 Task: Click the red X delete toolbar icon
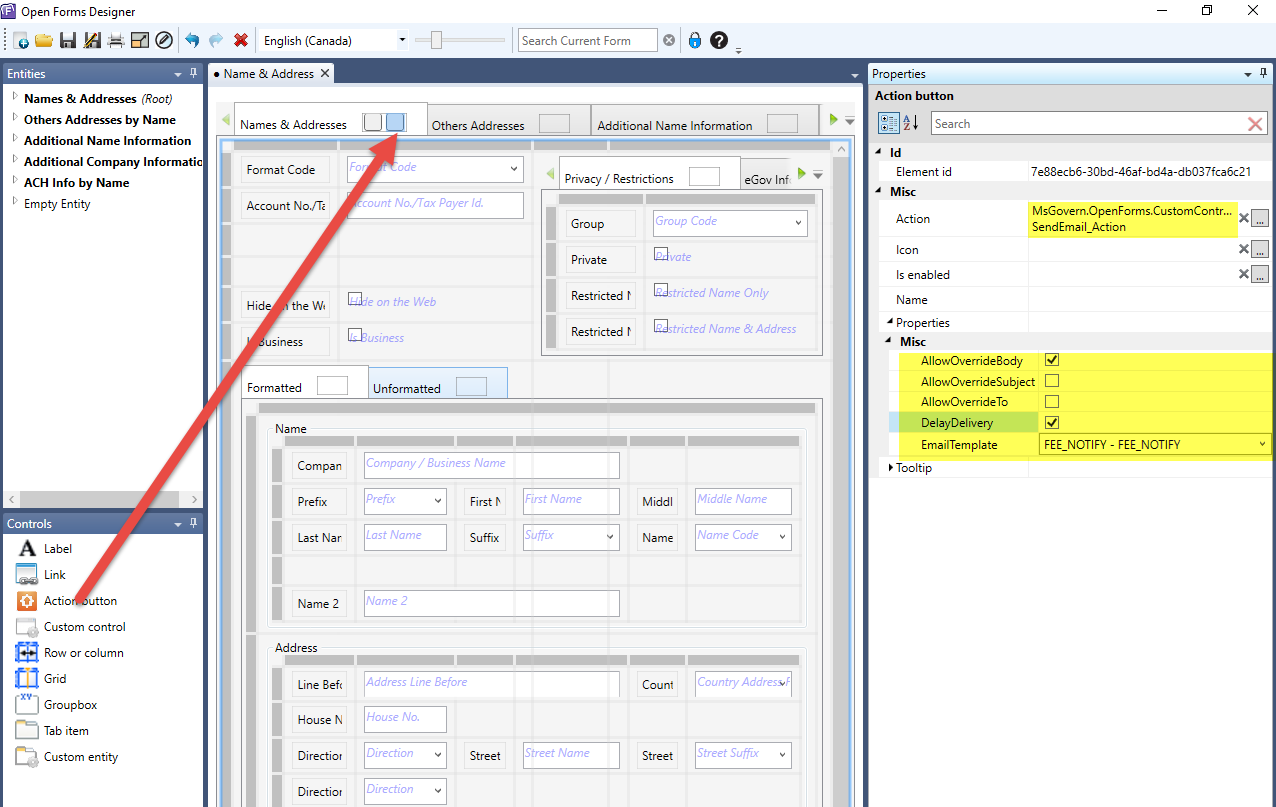click(241, 41)
